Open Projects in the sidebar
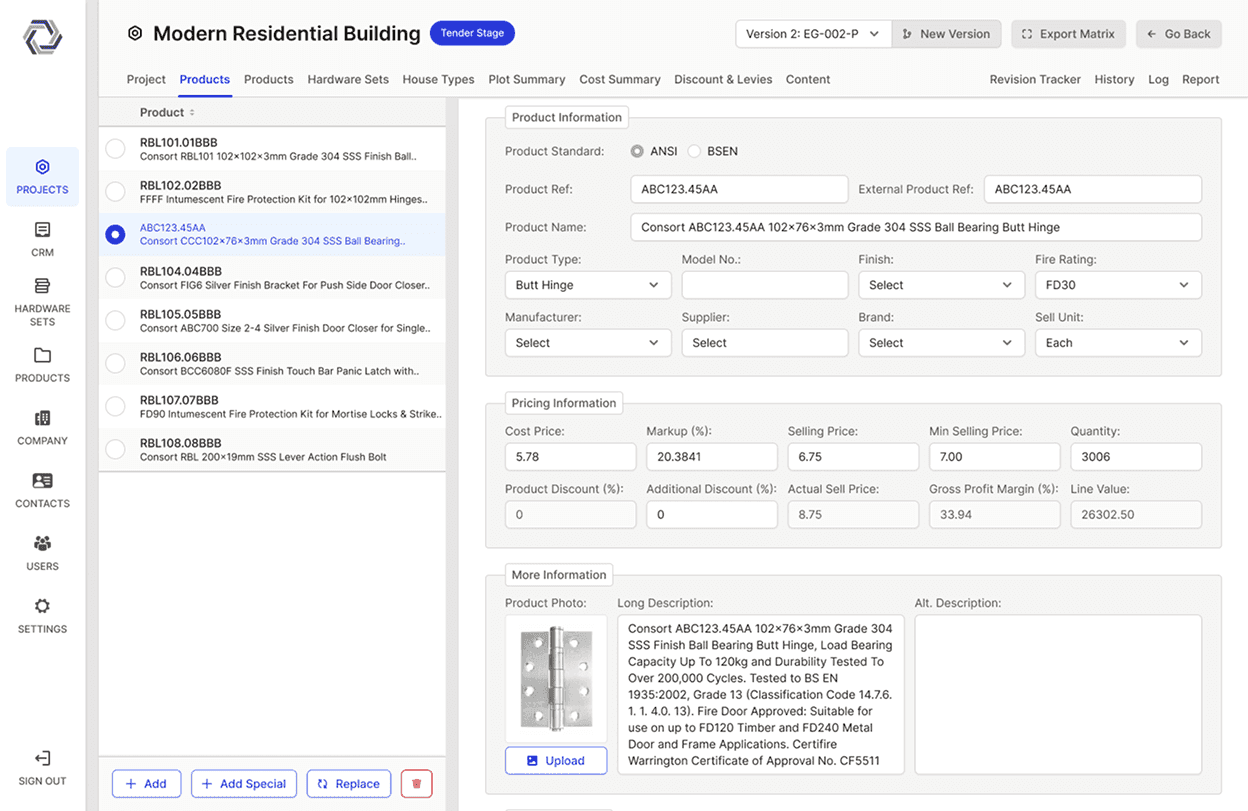The width and height of the screenshot is (1248, 811). (x=42, y=177)
